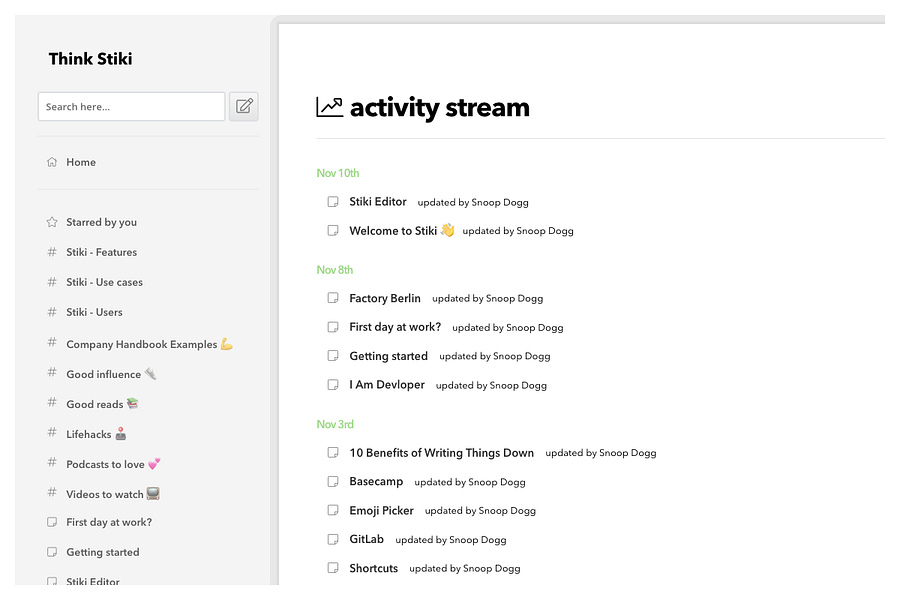Screen dimensions: 900x600
Task: Click the hash icon for Stiki - Use cases
Action: point(52,281)
